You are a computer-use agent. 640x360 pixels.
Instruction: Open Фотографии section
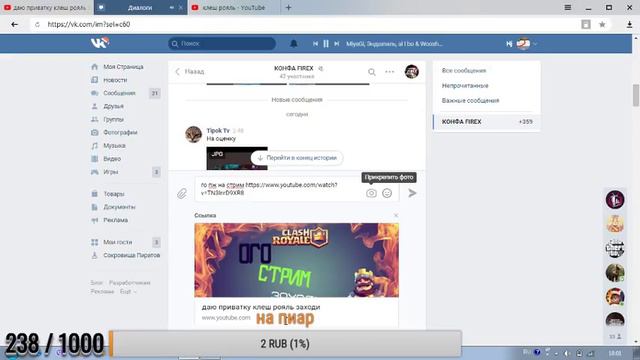tap(120, 132)
